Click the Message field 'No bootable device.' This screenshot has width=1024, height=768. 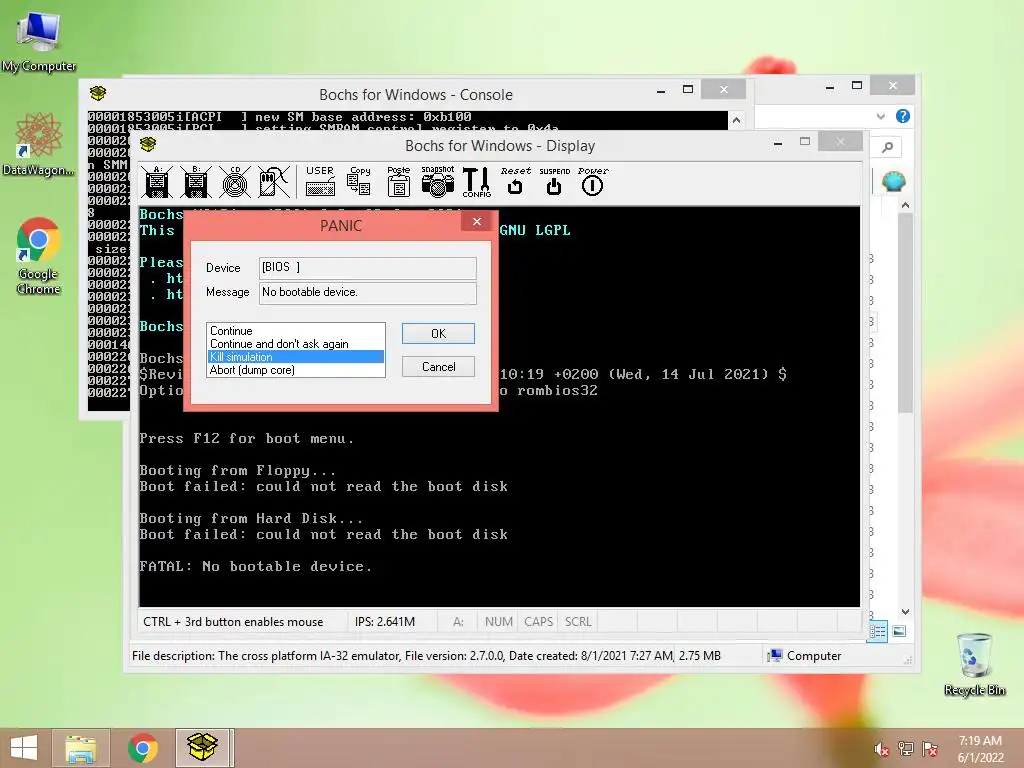pyautogui.click(x=368, y=293)
